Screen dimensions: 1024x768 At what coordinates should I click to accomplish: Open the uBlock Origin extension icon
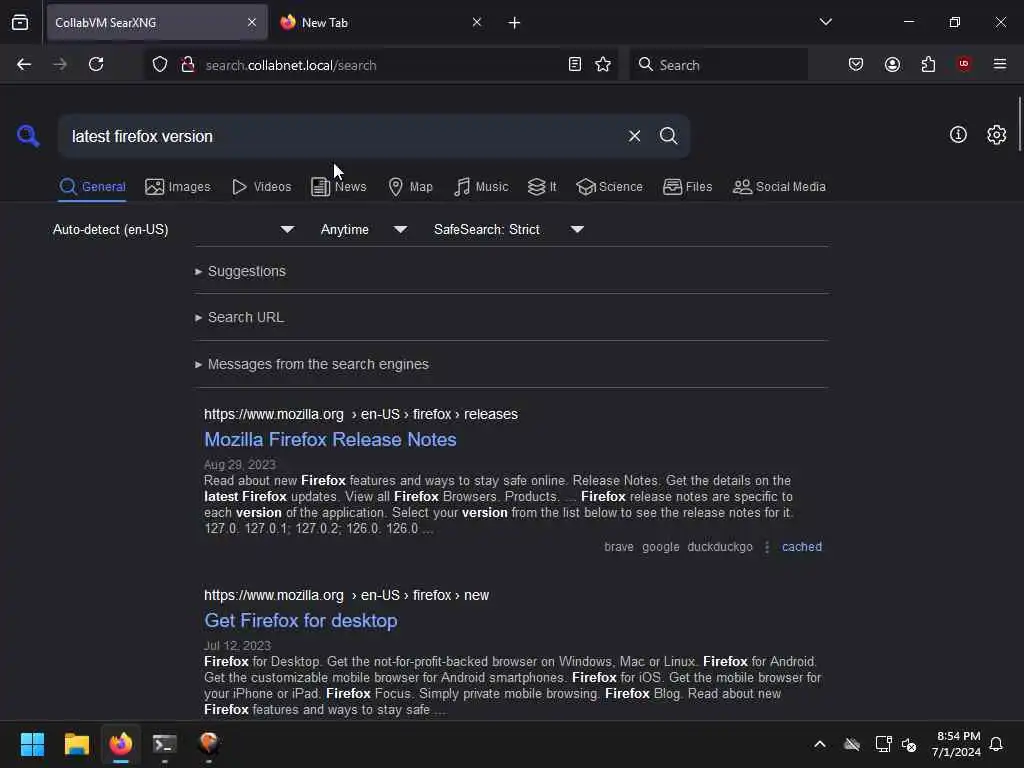coord(964,64)
